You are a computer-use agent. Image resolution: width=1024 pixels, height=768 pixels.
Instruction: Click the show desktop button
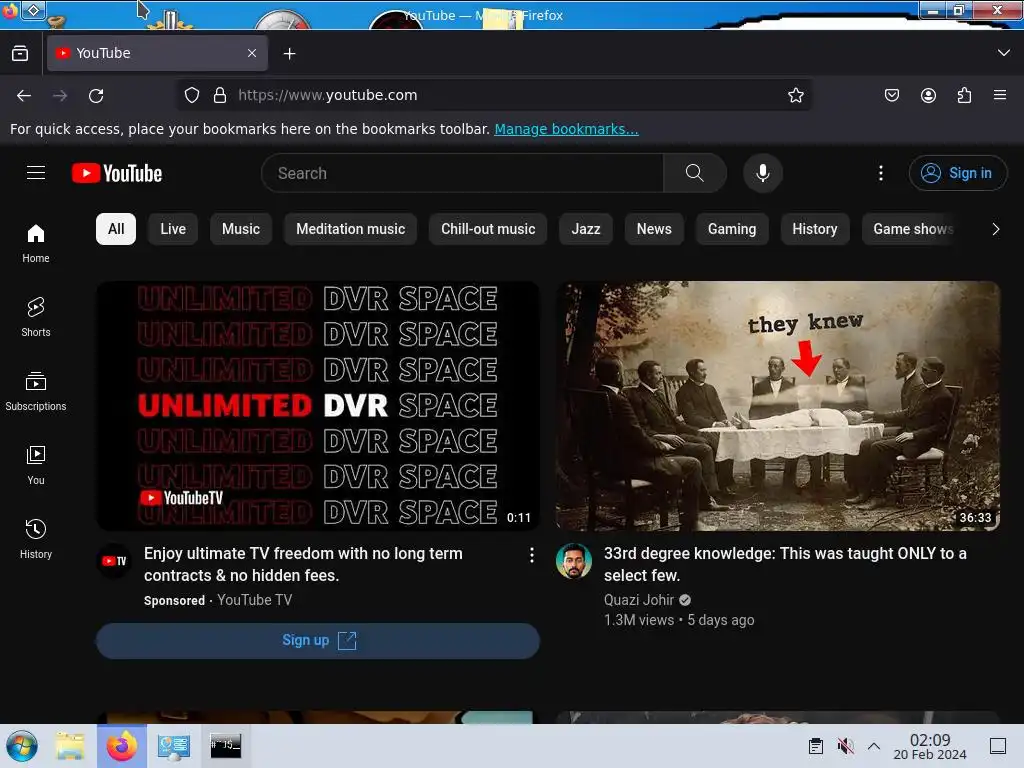(x=997, y=746)
